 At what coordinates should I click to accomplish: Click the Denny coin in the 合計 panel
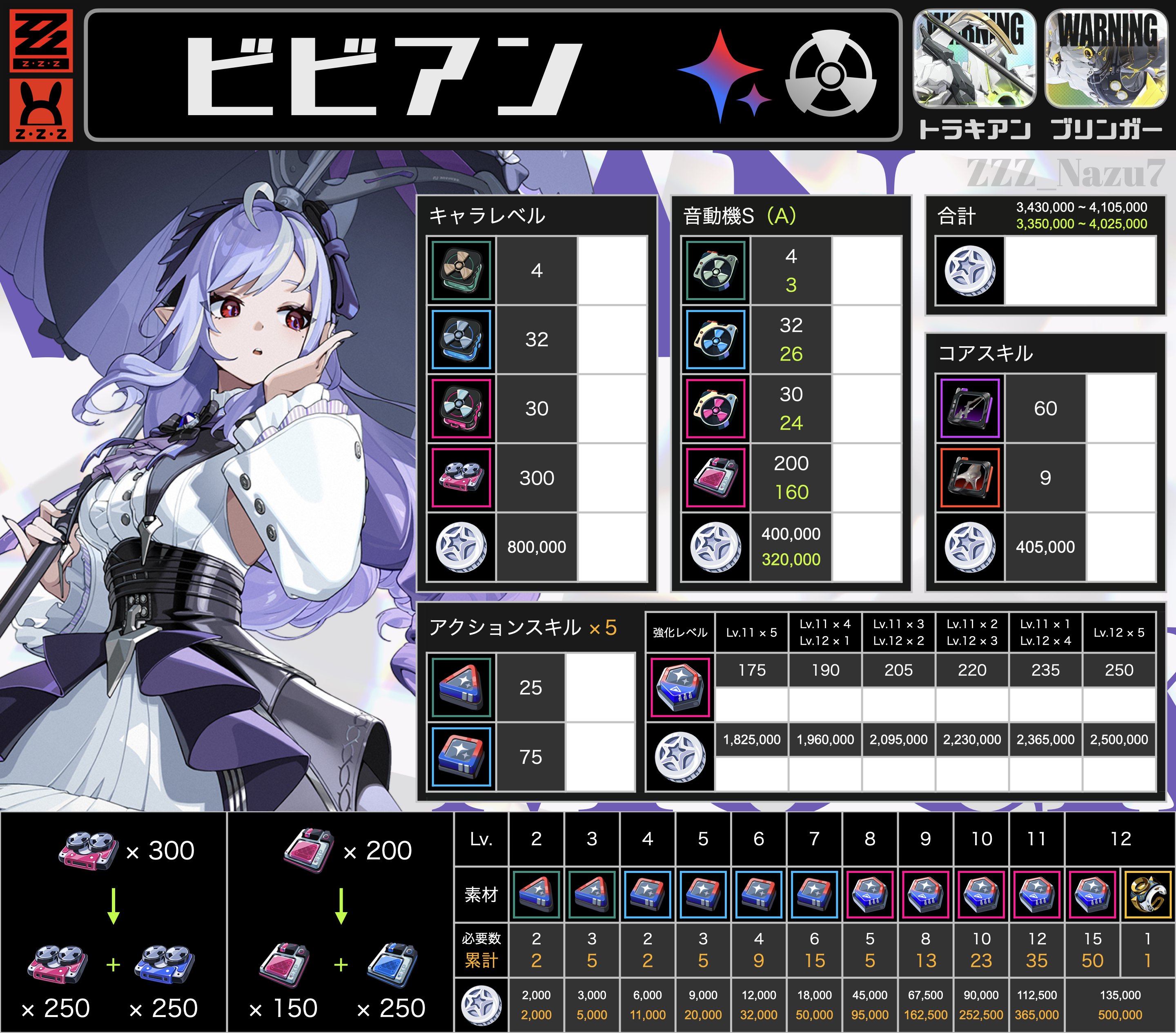click(x=970, y=270)
